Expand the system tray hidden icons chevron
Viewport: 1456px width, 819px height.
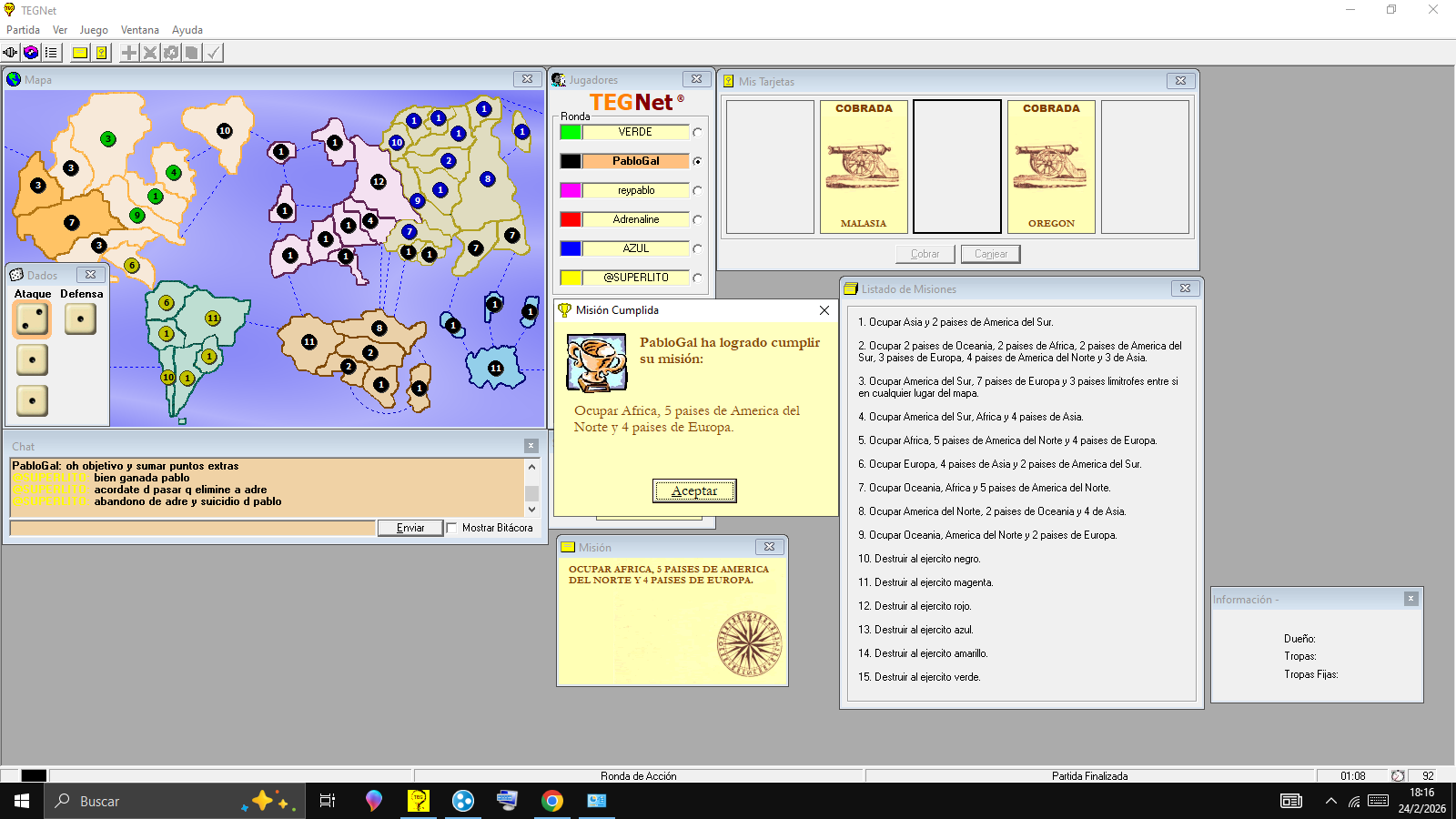1330,801
